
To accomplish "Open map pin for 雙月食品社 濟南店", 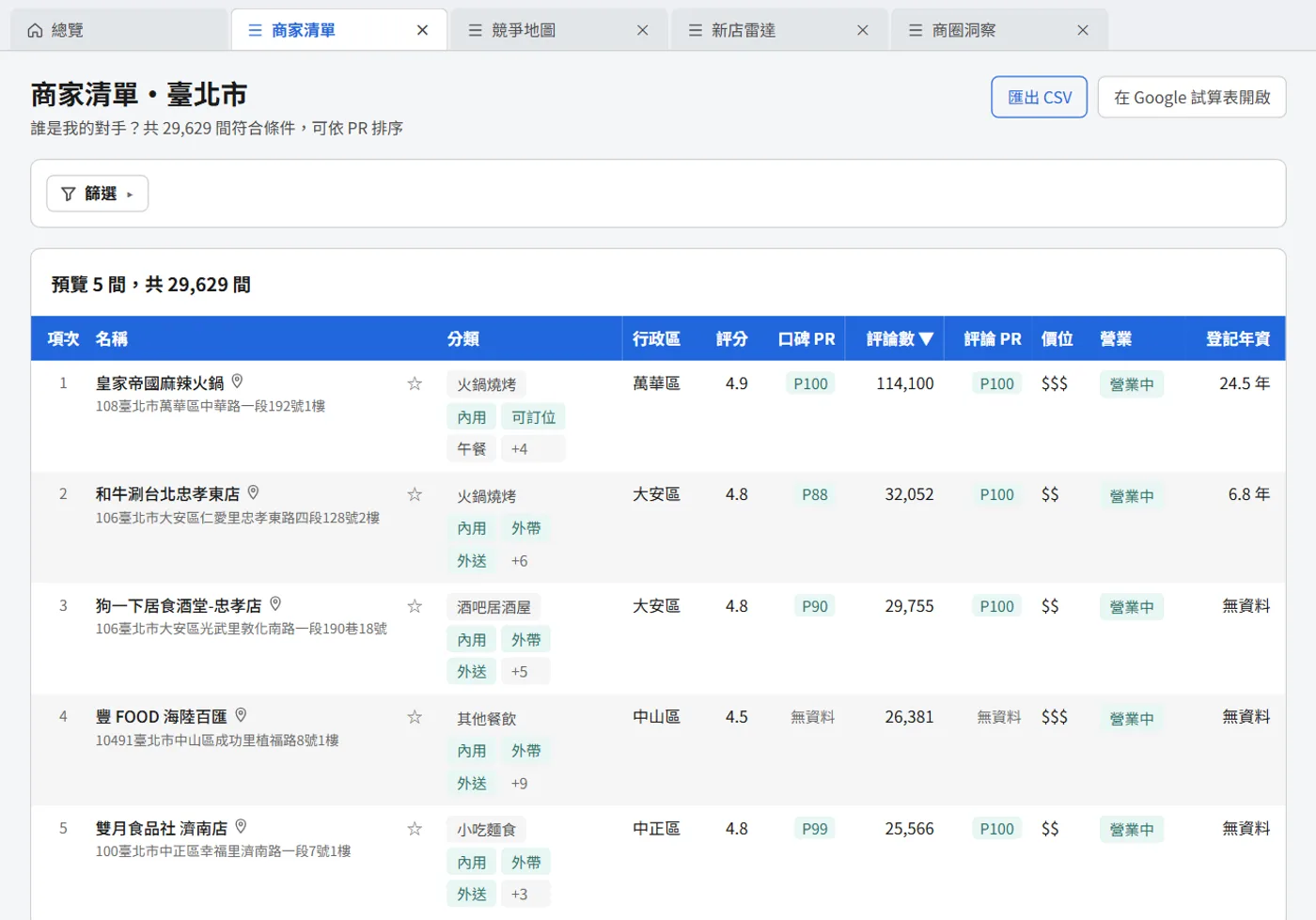I will point(241,827).
